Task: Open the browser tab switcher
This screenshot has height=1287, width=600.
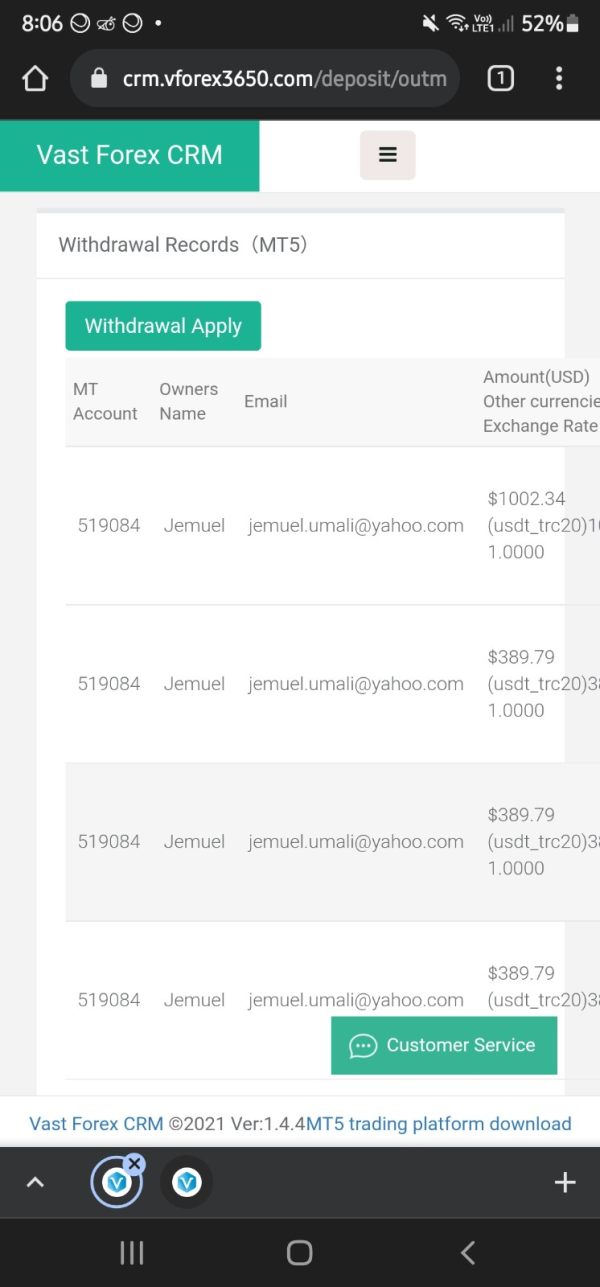Action: click(500, 79)
